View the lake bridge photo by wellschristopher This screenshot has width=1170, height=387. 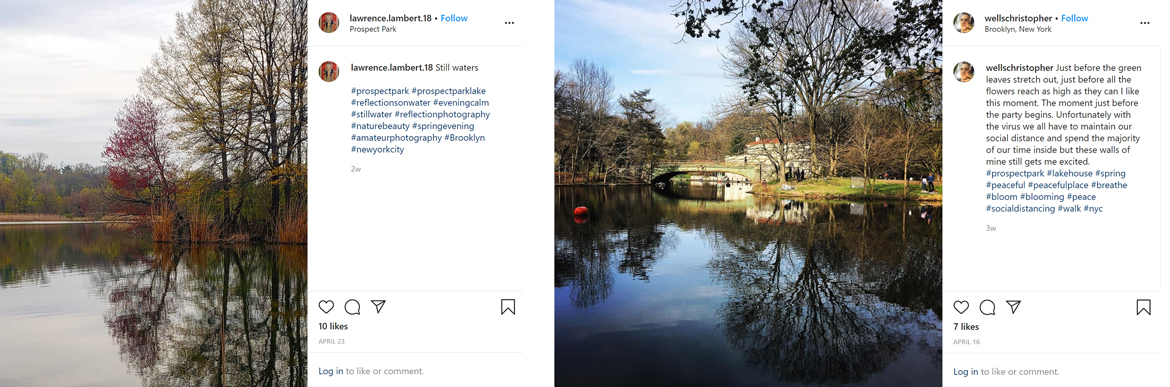tap(748, 193)
